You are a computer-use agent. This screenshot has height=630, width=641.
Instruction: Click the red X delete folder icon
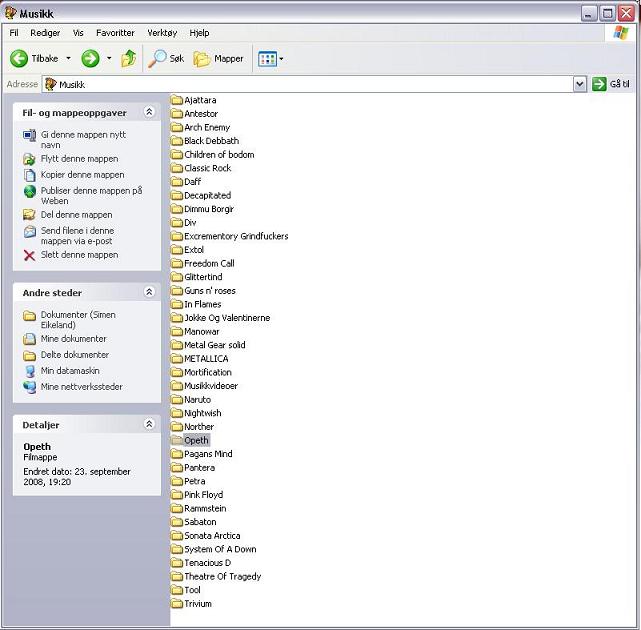(x=29, y=256)
